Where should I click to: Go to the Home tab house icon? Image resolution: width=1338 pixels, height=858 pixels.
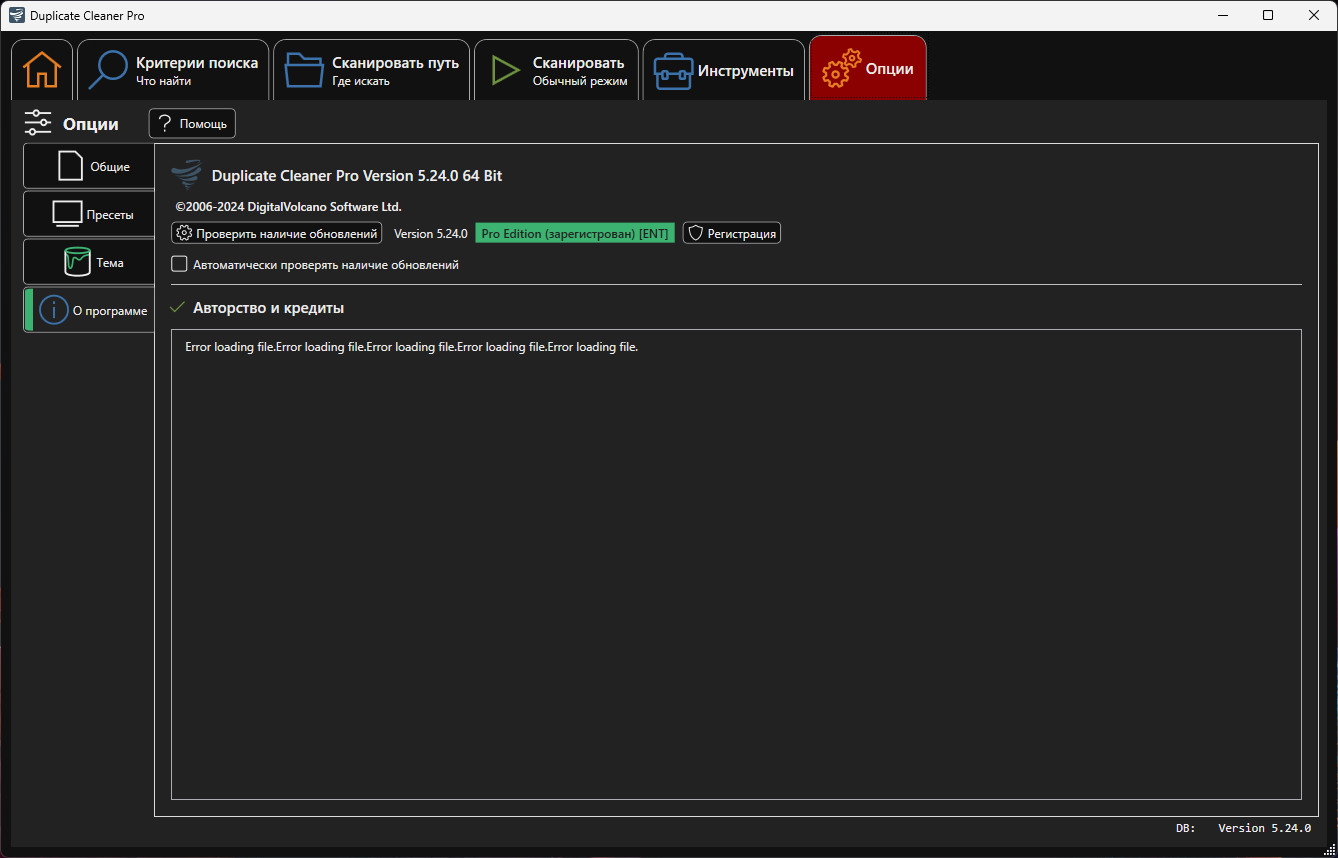click(42, 70)
